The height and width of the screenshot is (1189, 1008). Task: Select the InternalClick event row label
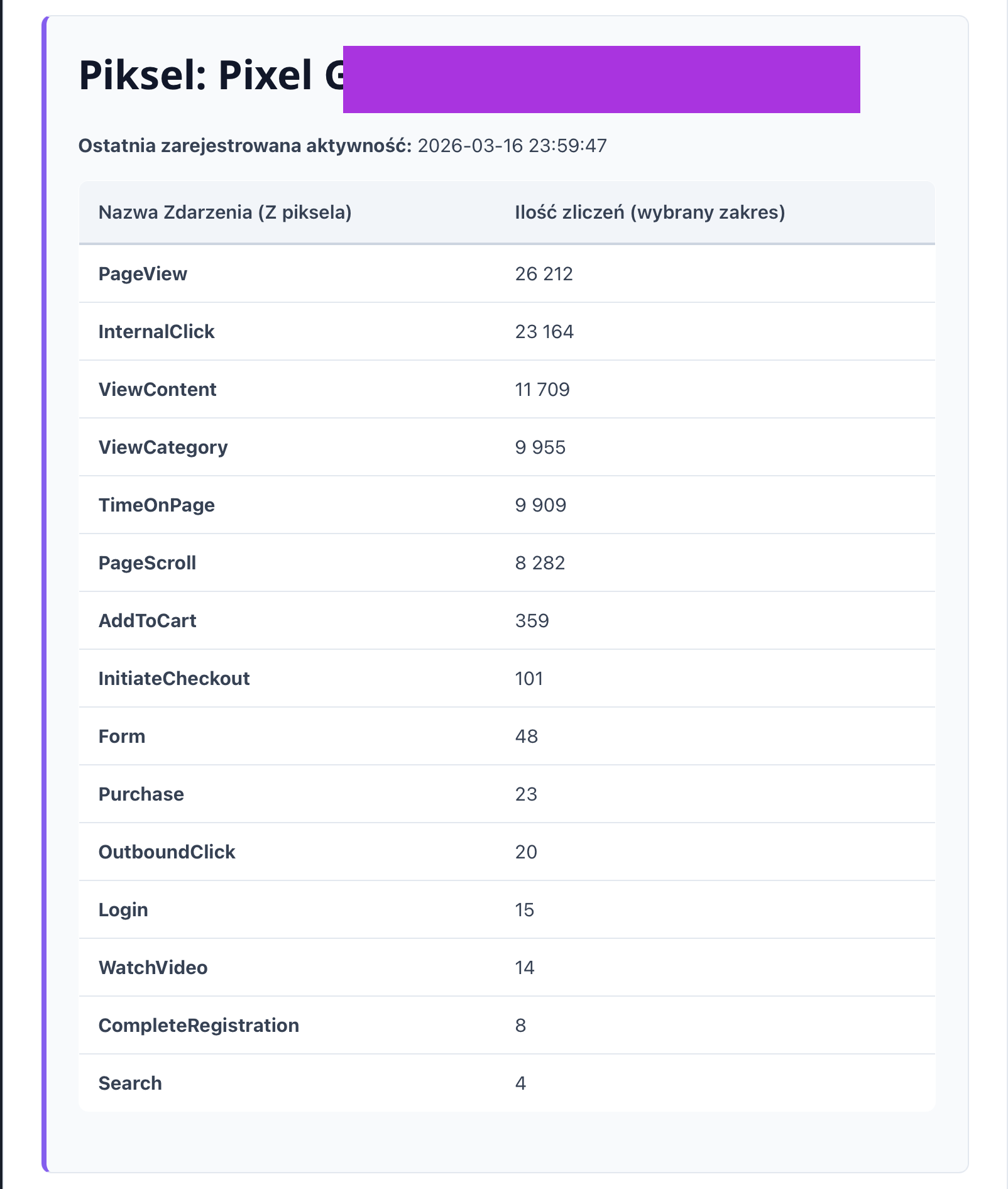coord(156,332)
